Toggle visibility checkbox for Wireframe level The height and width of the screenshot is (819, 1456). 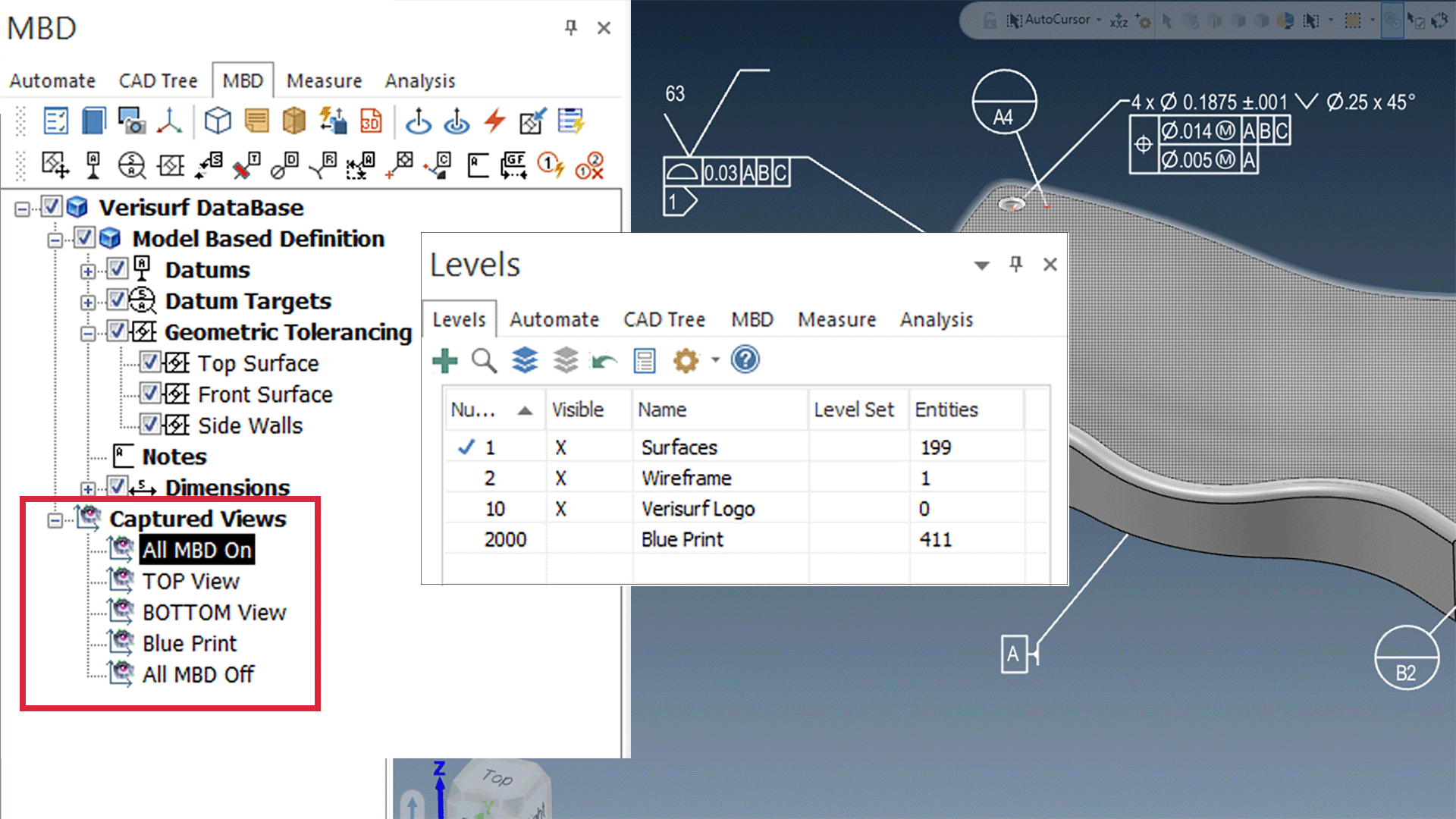(560, 477)
